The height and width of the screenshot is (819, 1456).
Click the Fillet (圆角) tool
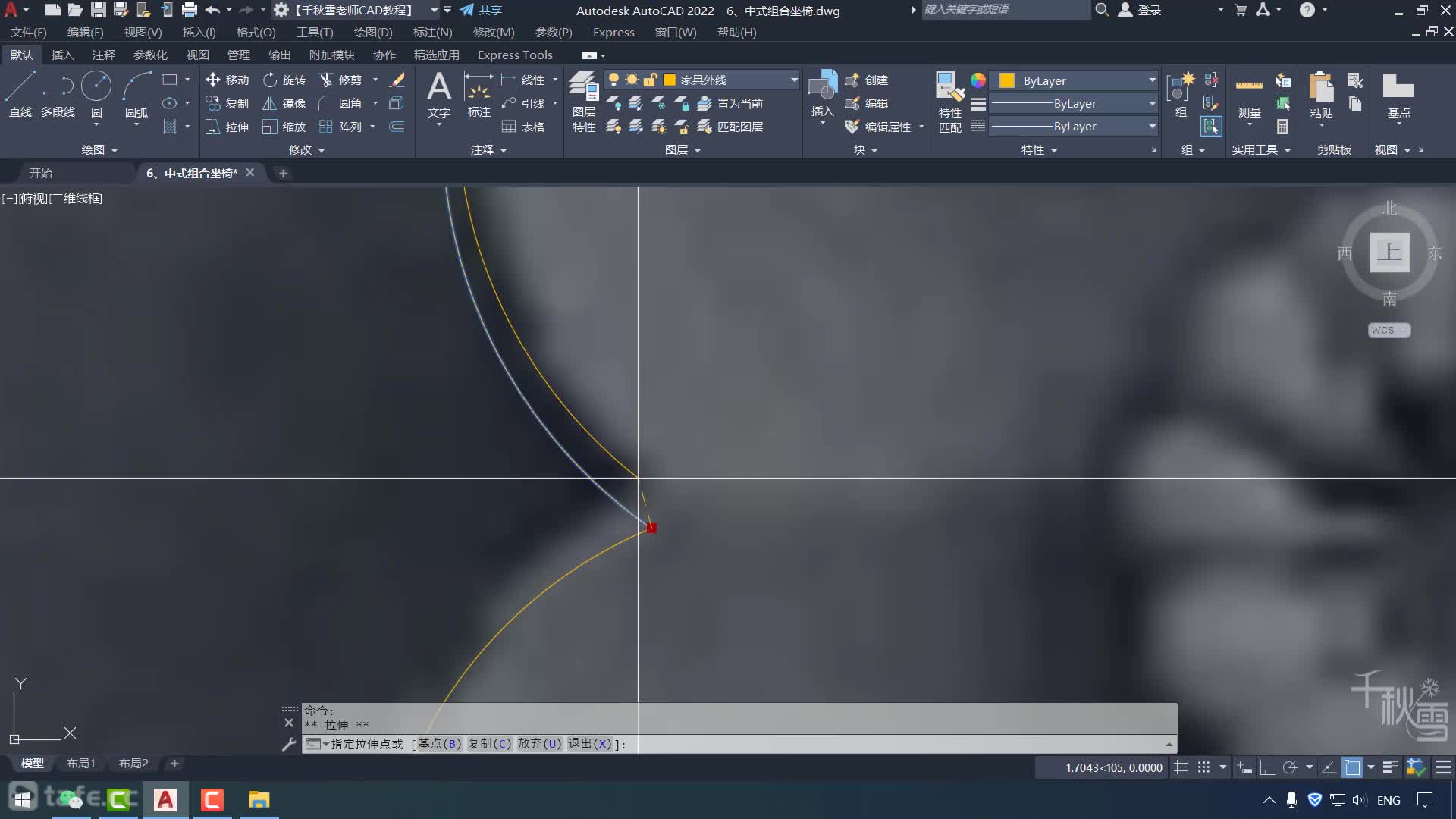[x=340, y=103]
